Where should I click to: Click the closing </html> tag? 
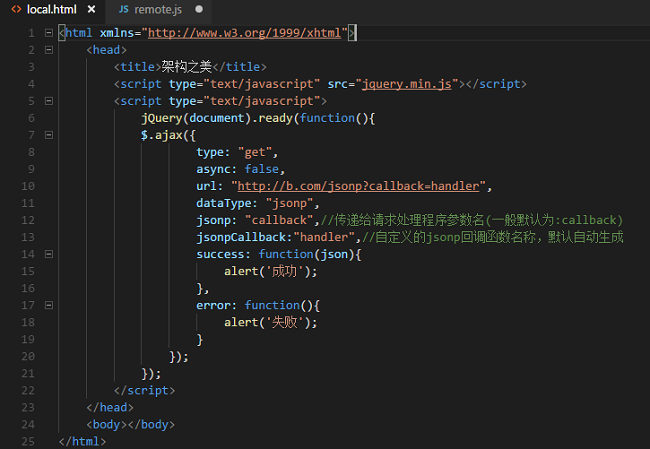(82, 441)
